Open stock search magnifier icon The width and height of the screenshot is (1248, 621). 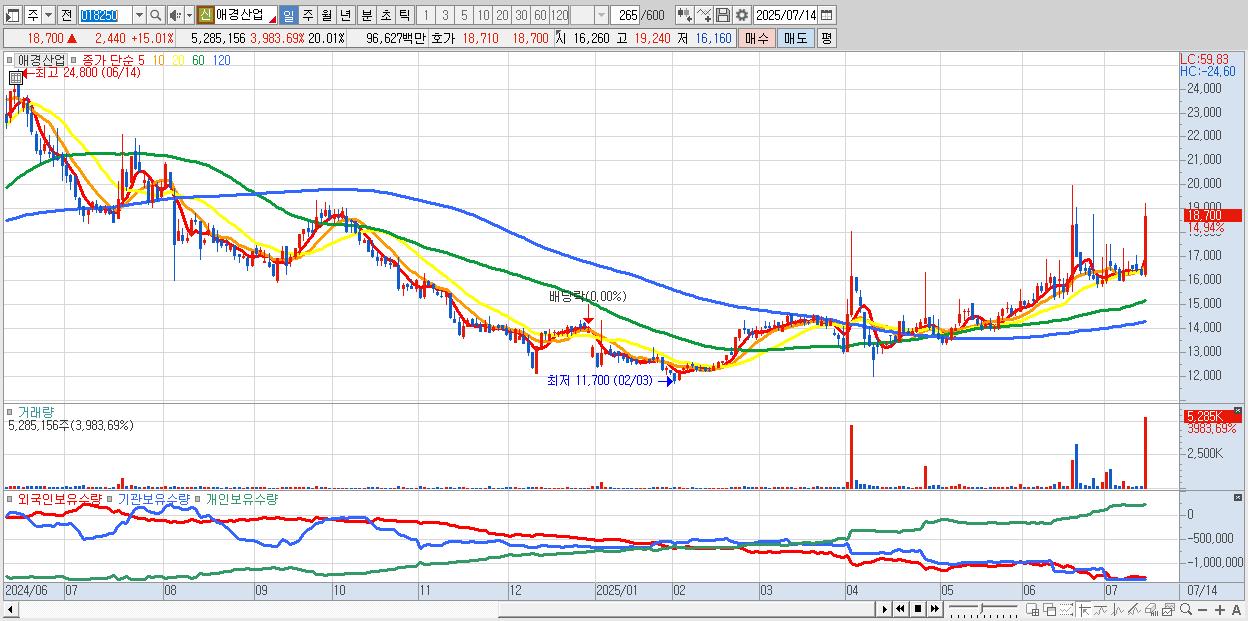pyautogui.click(x=155, y=15)
